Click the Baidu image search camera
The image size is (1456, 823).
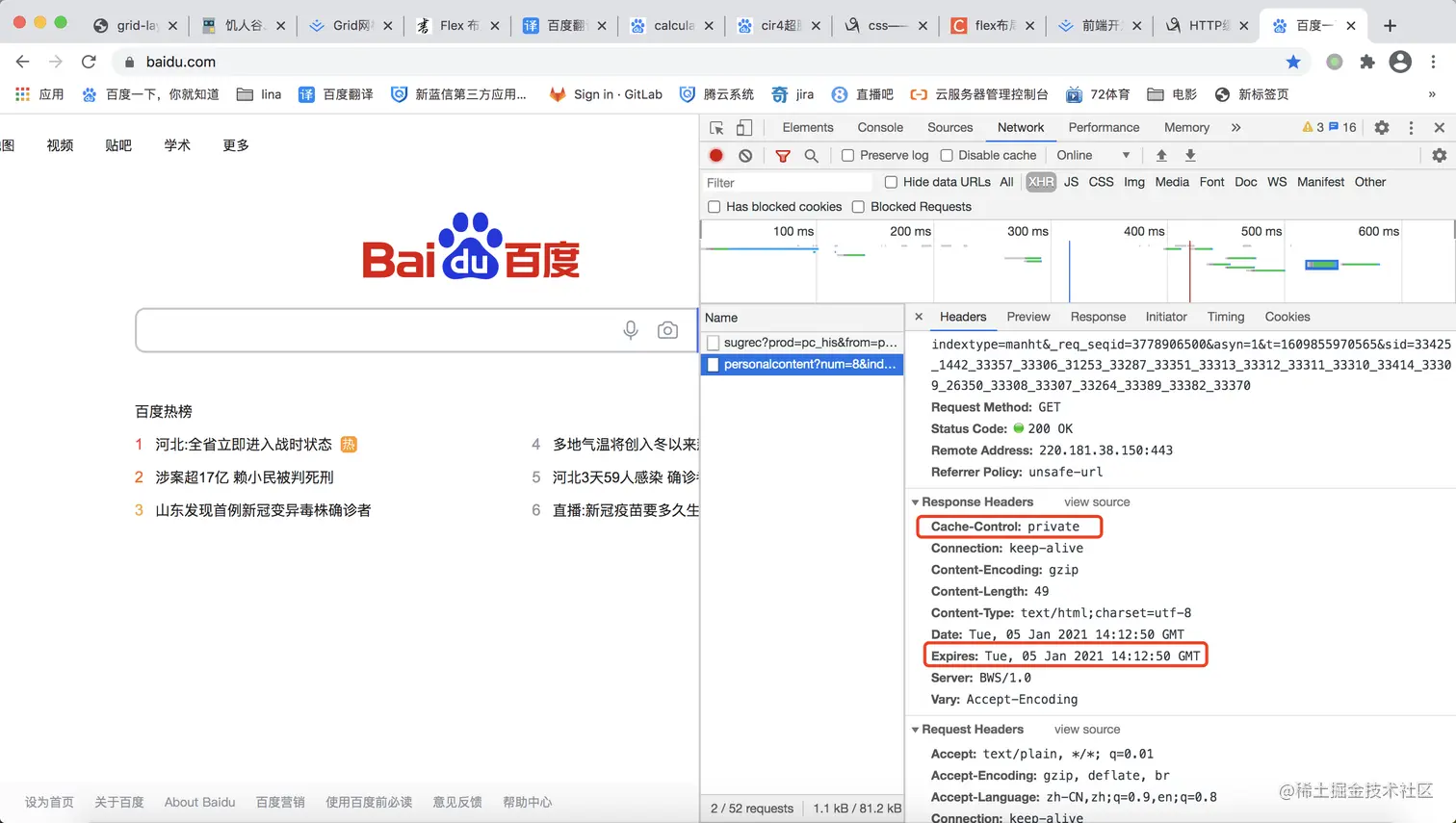tap(667, 330)
